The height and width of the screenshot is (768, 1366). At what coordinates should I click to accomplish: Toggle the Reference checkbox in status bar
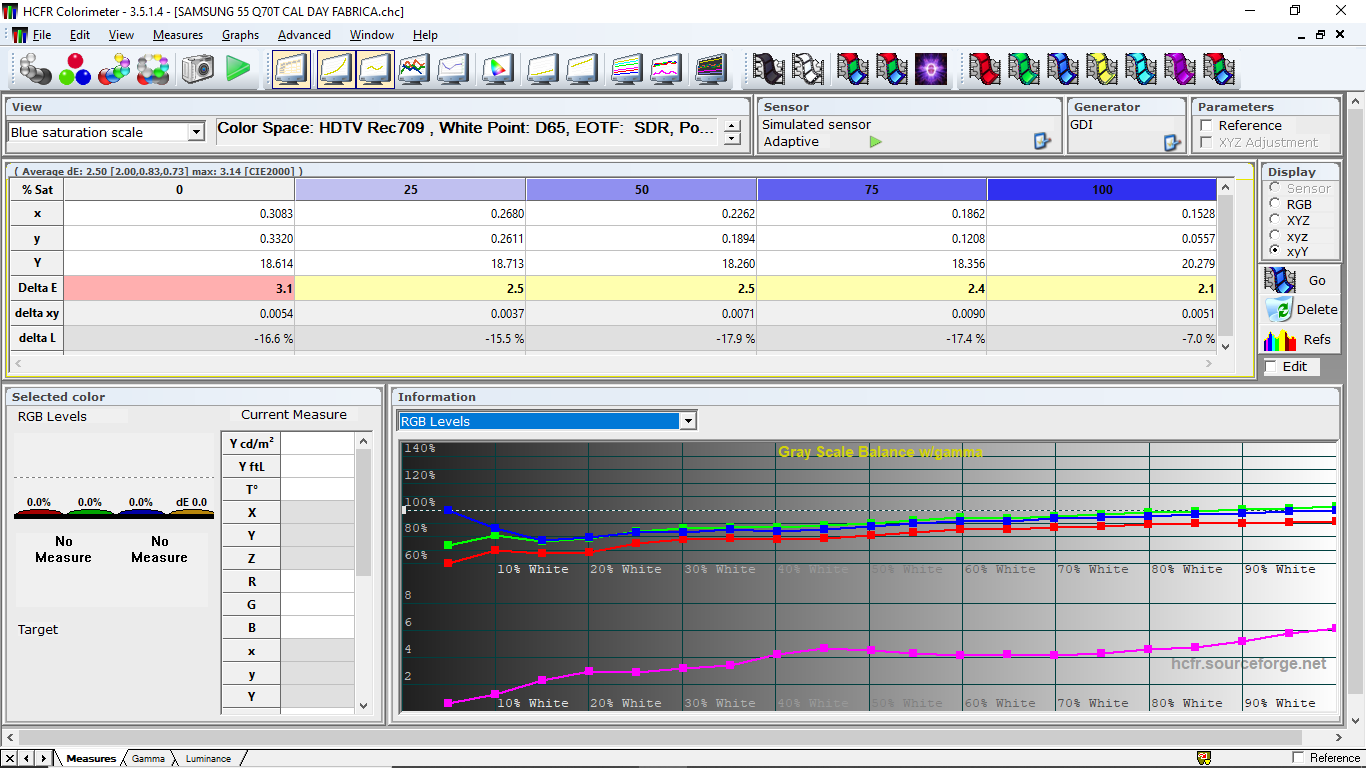tap(1298, 758)
